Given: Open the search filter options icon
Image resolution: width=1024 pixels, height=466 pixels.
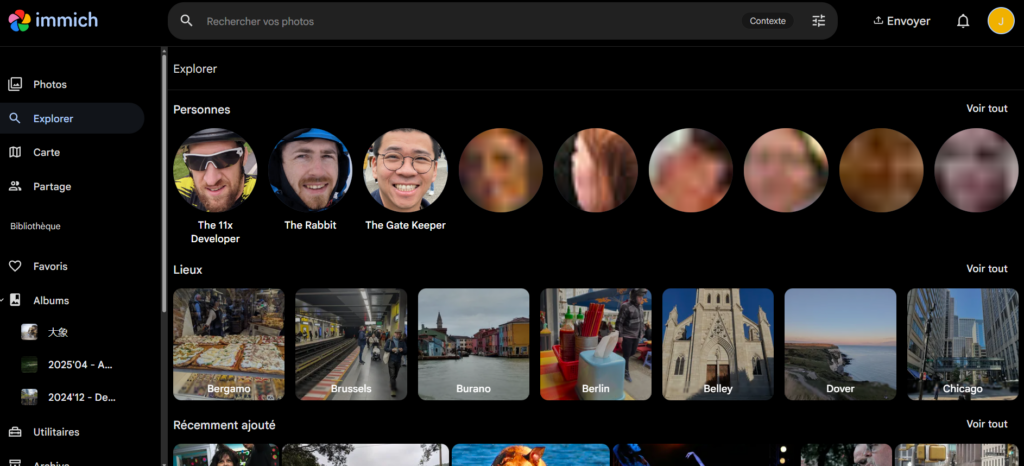Looking at the screenshot, I should 818,21.
